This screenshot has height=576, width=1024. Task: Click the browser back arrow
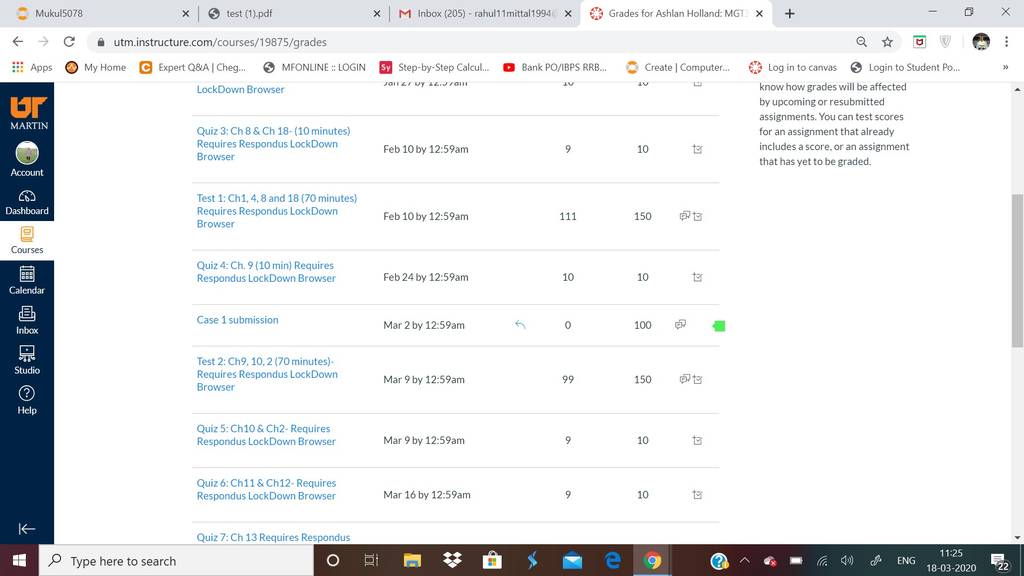tap(18, 42)
